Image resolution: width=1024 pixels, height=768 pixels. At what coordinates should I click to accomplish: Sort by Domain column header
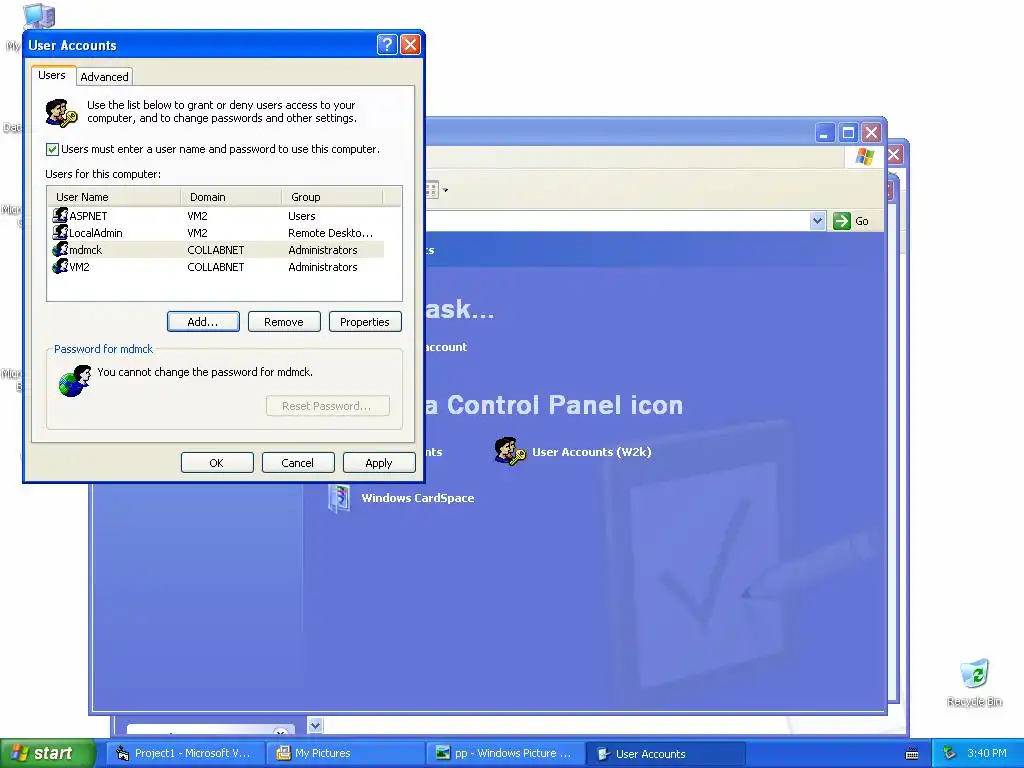[x=231, y=197]
